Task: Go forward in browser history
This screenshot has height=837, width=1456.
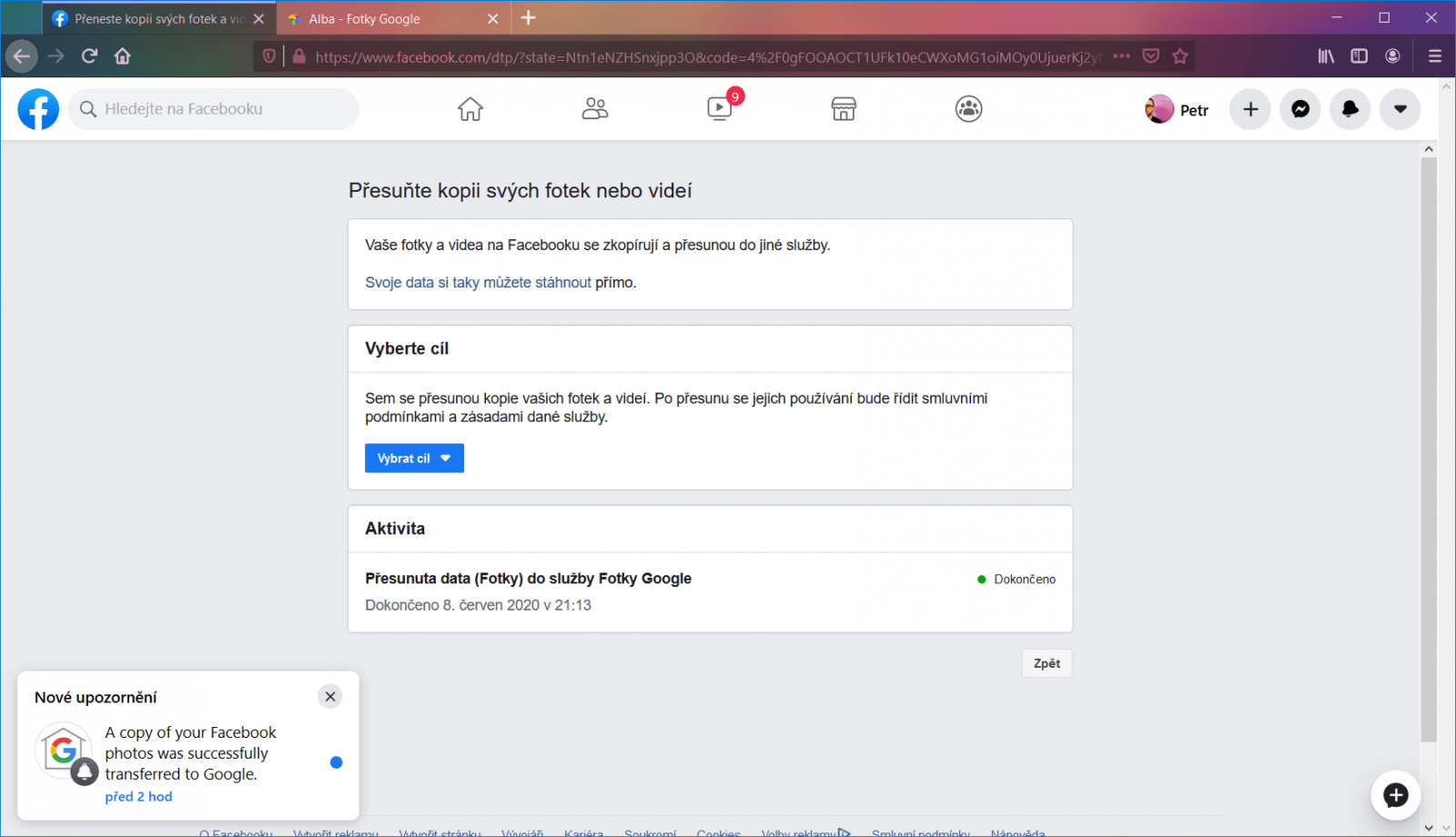Action: (x=56, y=56)
